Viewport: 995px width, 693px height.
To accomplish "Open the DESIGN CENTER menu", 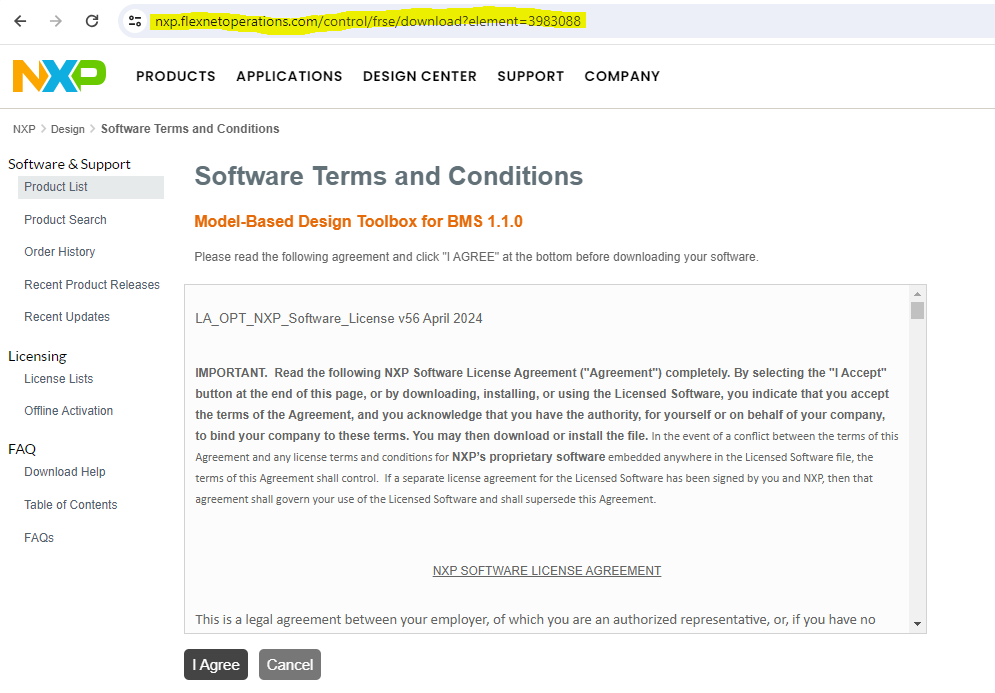I will (x=419, y=76).
